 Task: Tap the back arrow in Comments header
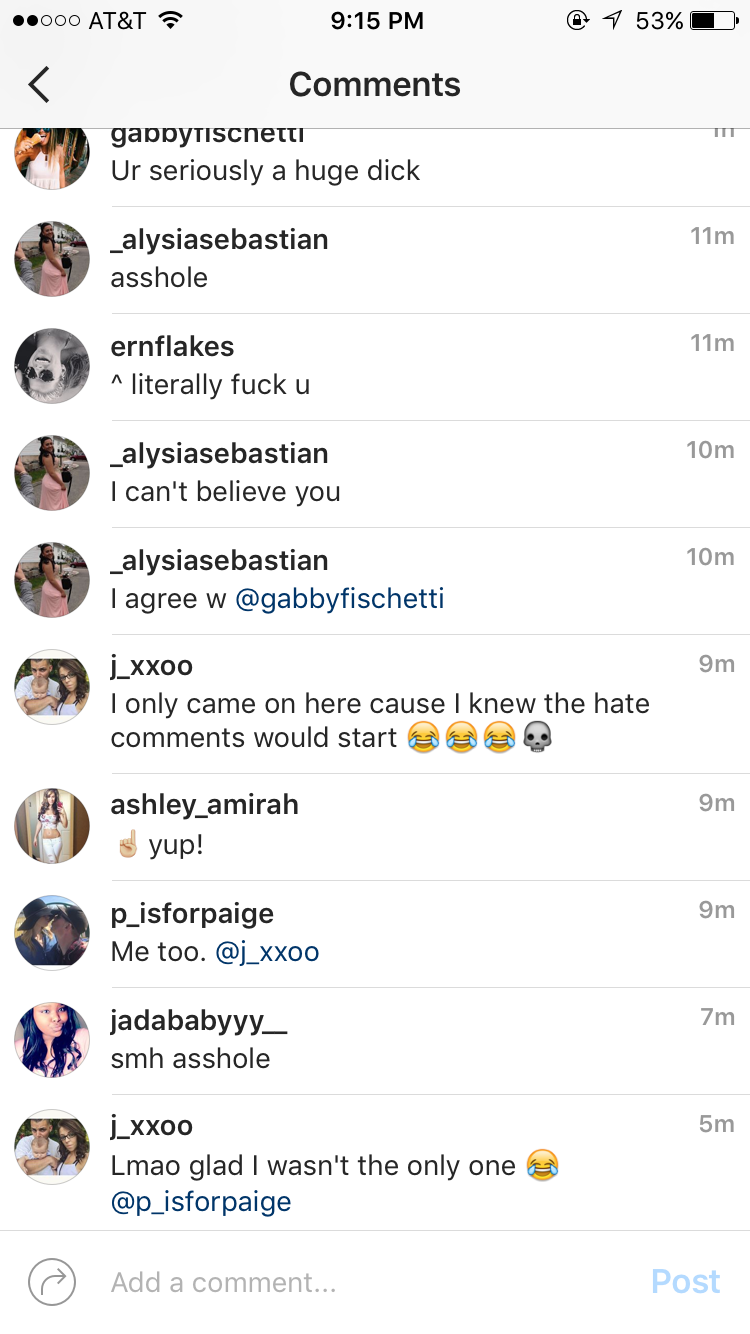[x=39, y=85]
